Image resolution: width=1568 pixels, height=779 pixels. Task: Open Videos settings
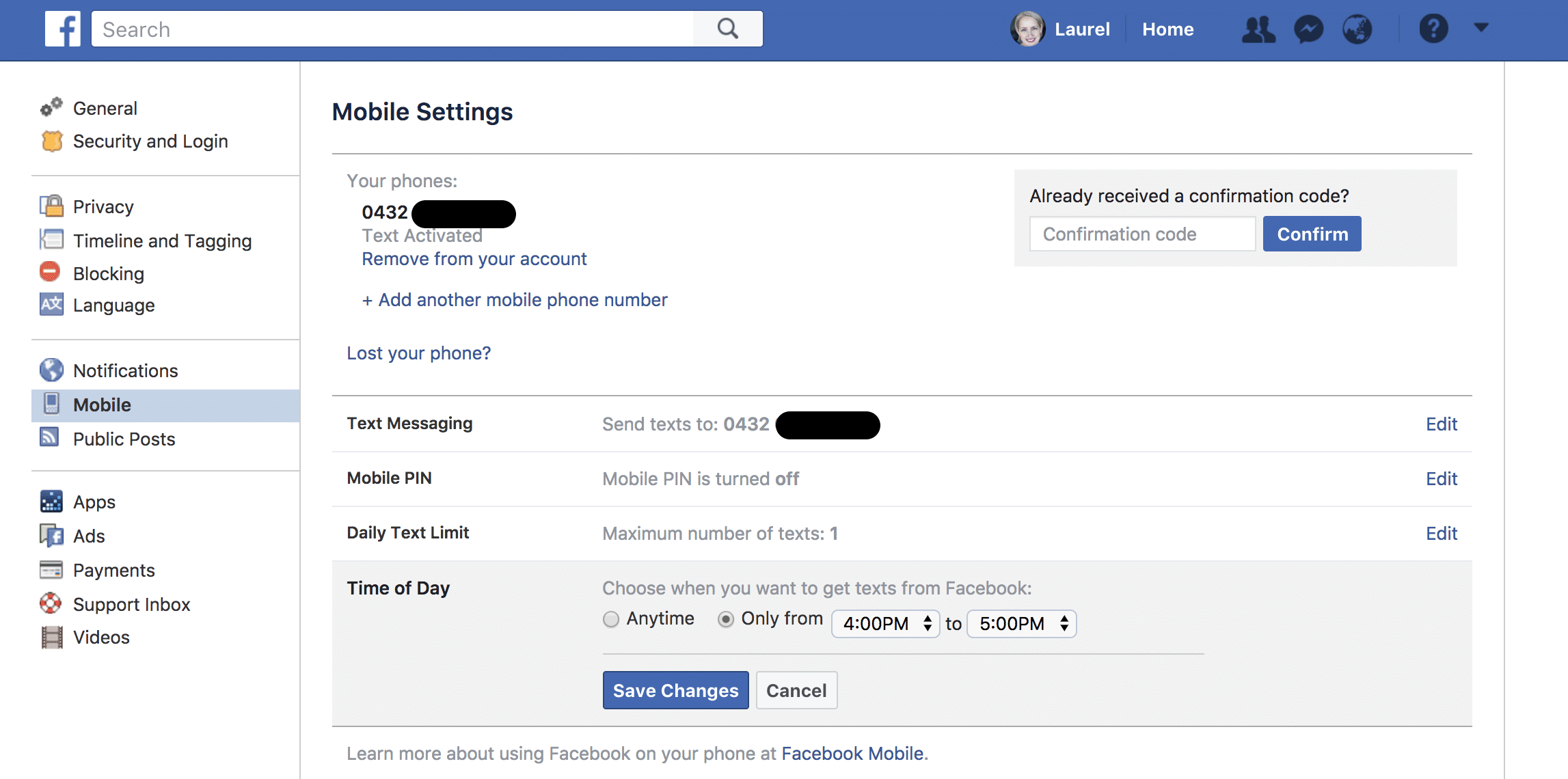coord(101,637)
